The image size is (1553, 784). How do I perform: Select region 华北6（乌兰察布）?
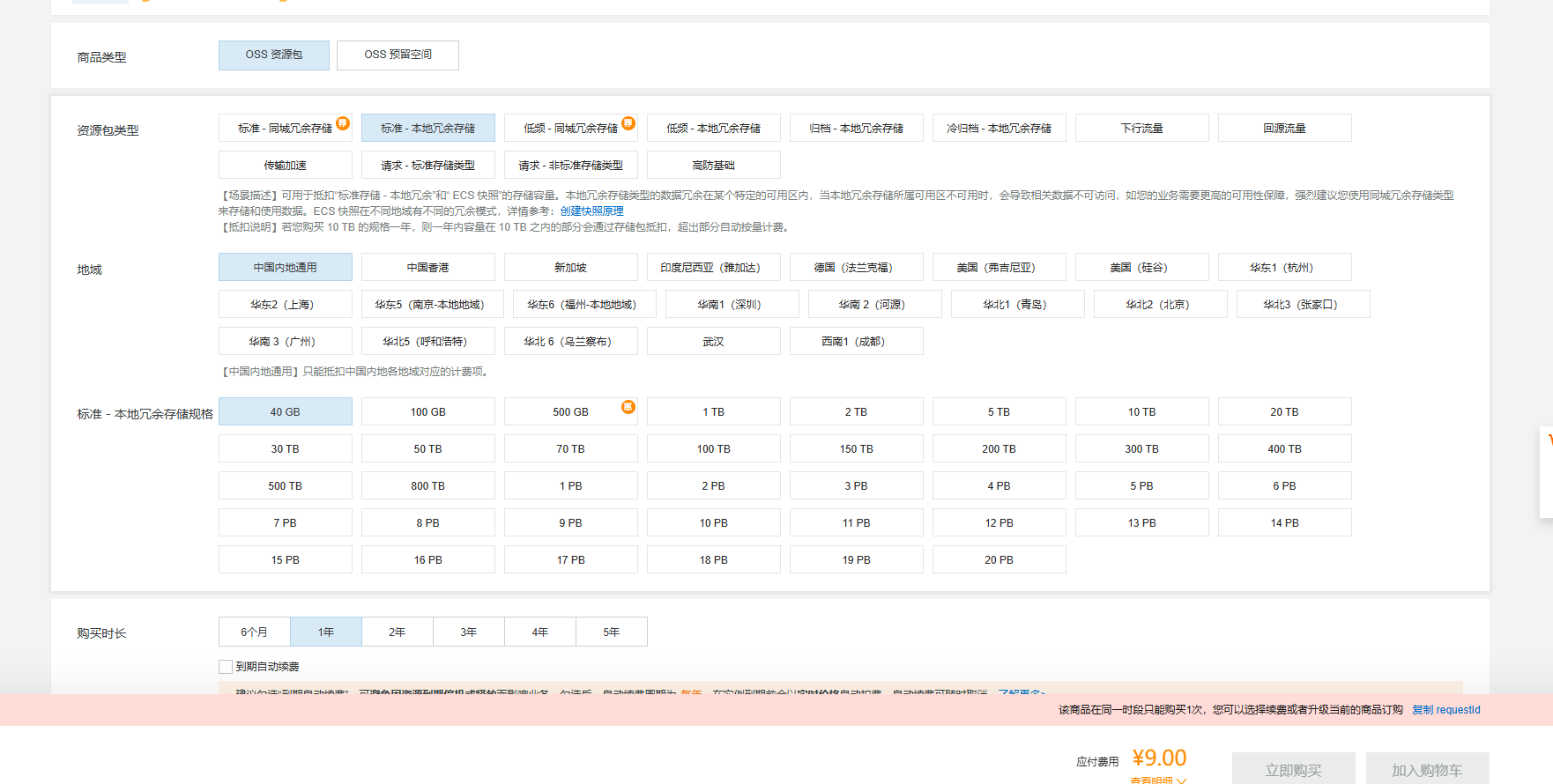coord(571,342)
